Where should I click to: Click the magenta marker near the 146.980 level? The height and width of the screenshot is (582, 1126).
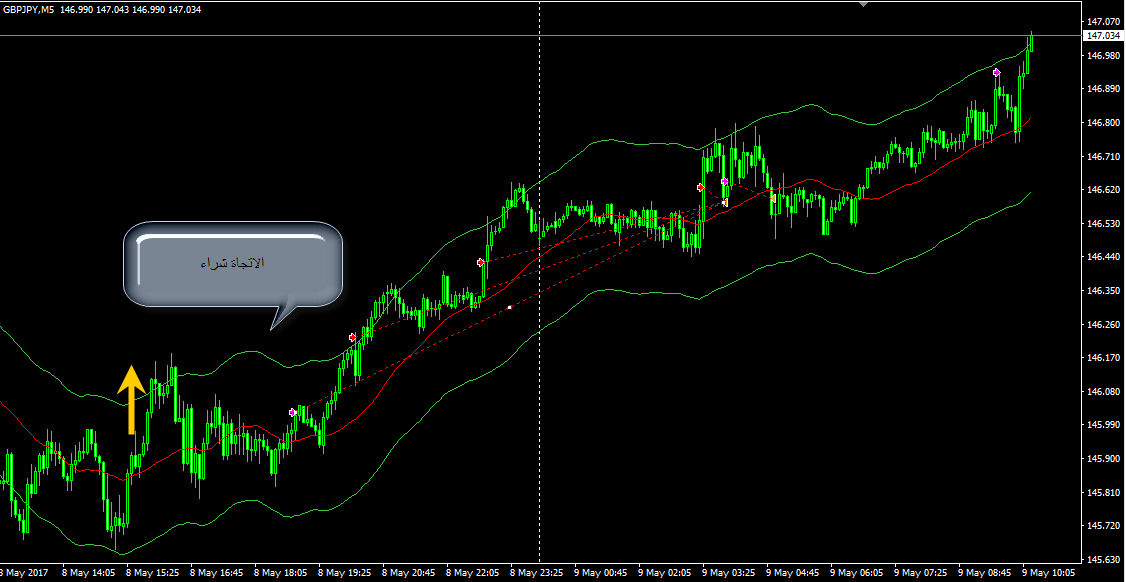pos(996,73)
